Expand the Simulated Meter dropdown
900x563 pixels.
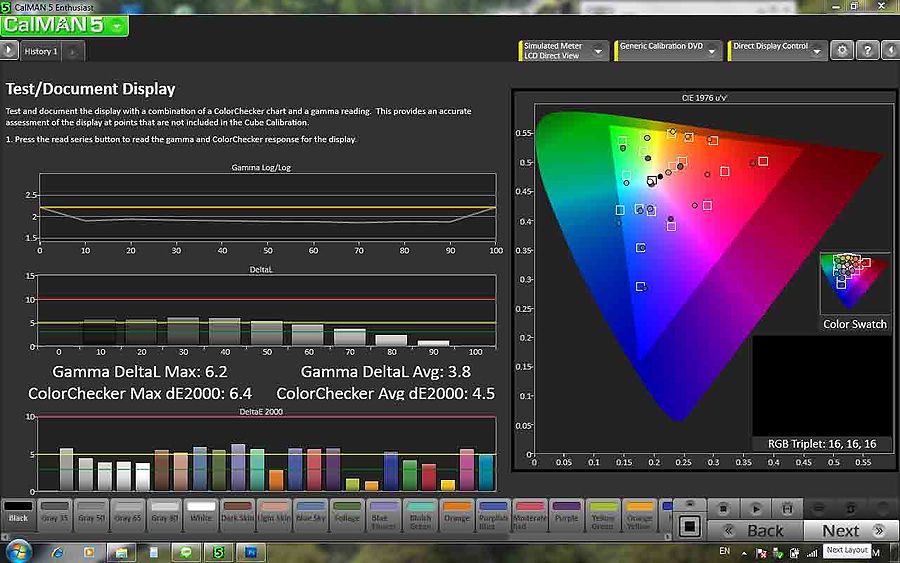[x=599, y=51]
